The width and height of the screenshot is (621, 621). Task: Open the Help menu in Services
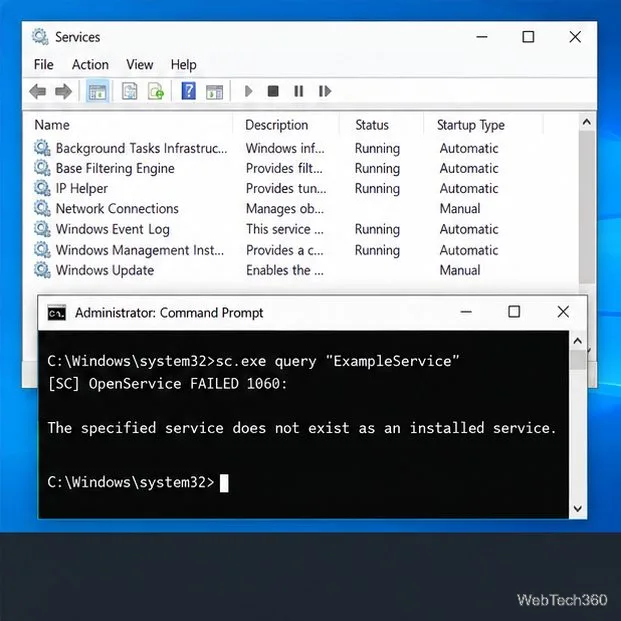[183, 65]
